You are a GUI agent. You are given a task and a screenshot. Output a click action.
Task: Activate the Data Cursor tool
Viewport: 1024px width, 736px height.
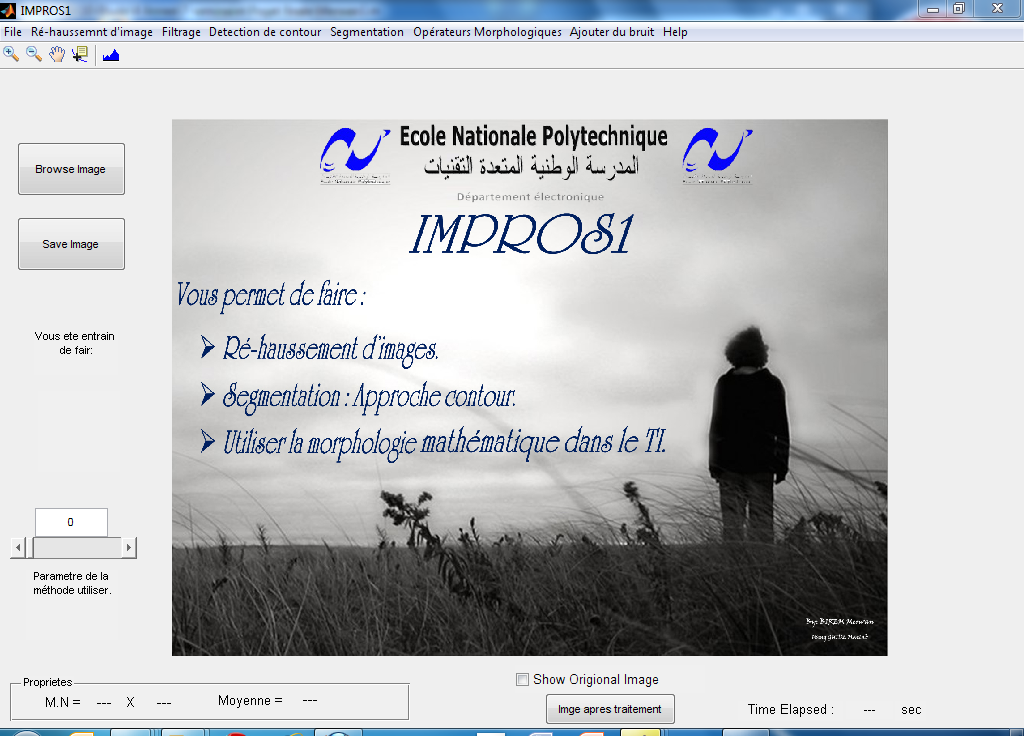coord(80,55)
